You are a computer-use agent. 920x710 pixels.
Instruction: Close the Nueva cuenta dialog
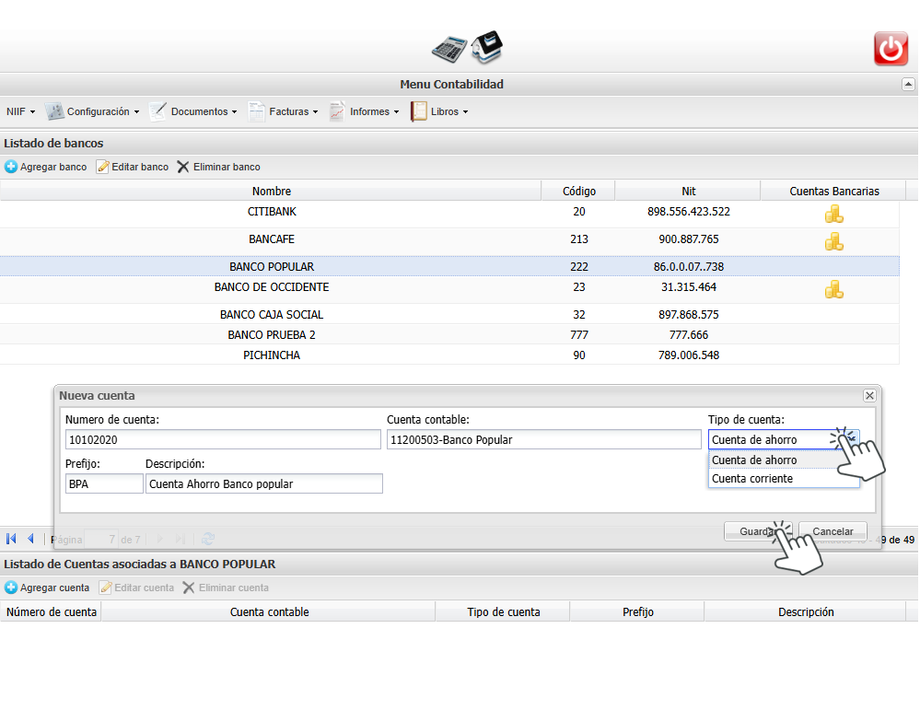pos(869,396)
